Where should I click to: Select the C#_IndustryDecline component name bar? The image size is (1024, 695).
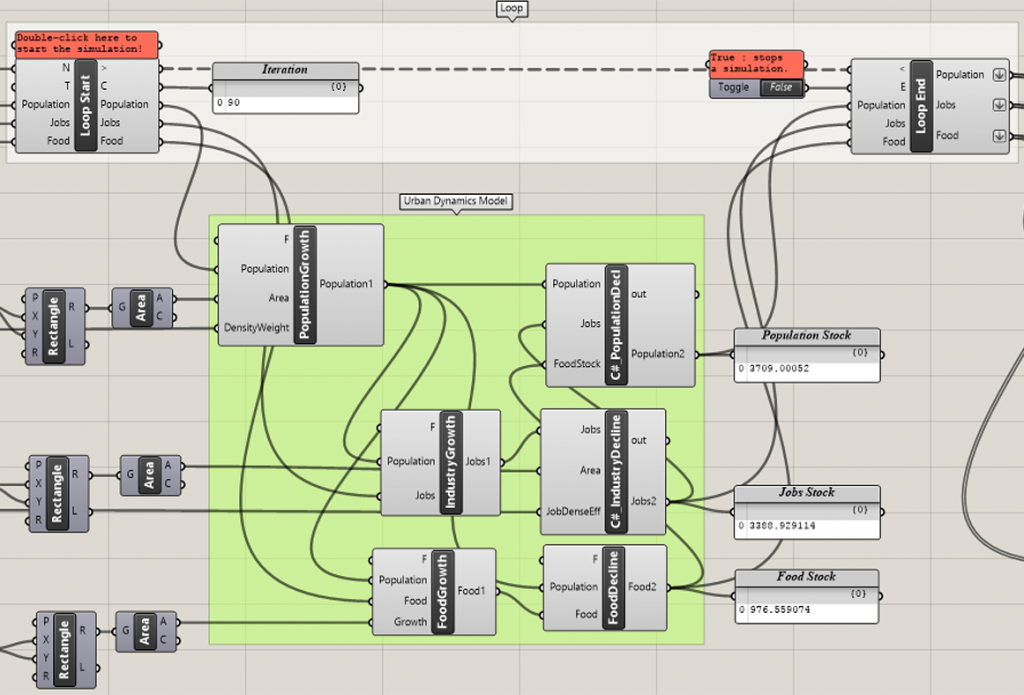(x=616, y=471)
